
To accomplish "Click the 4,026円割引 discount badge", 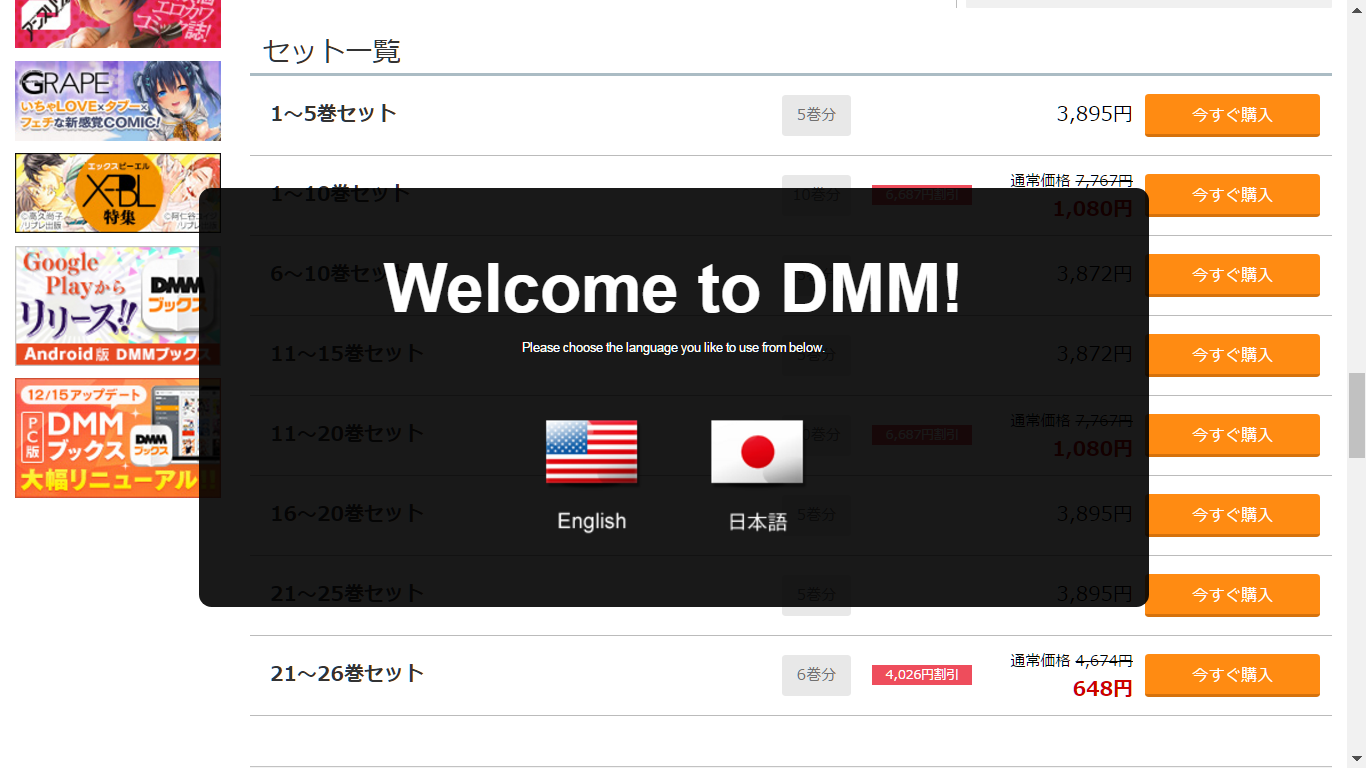I will coord(922,675).
